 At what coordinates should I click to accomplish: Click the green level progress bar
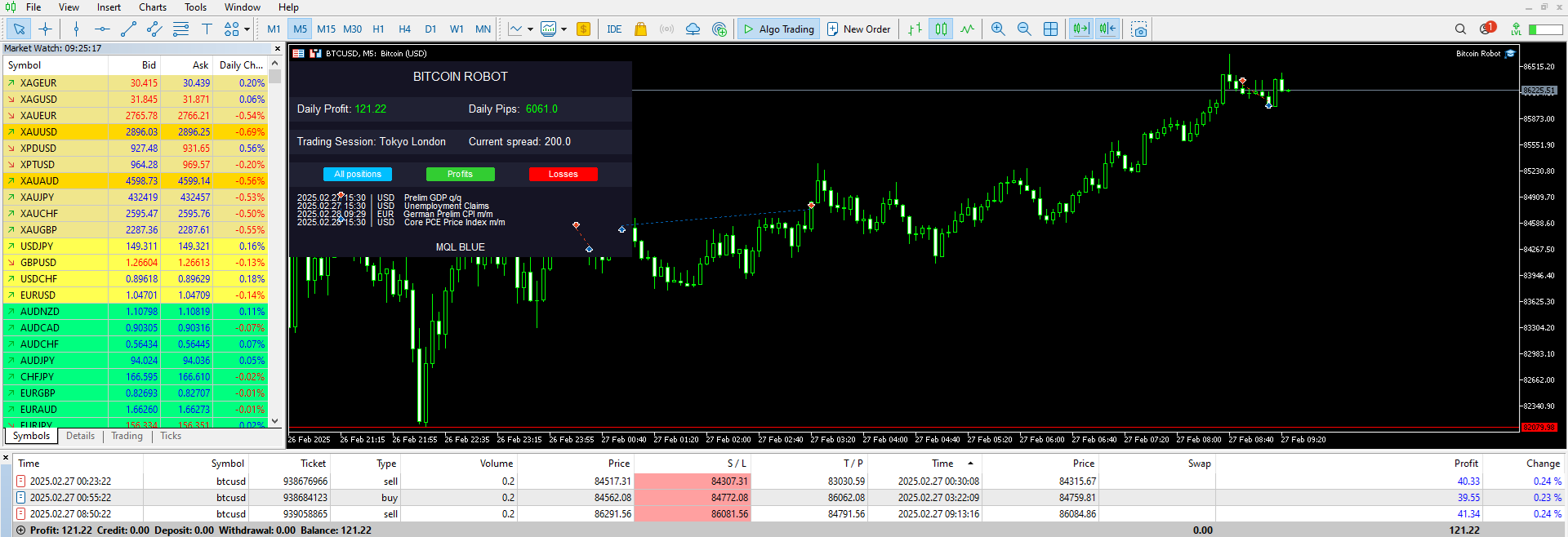1545,29
